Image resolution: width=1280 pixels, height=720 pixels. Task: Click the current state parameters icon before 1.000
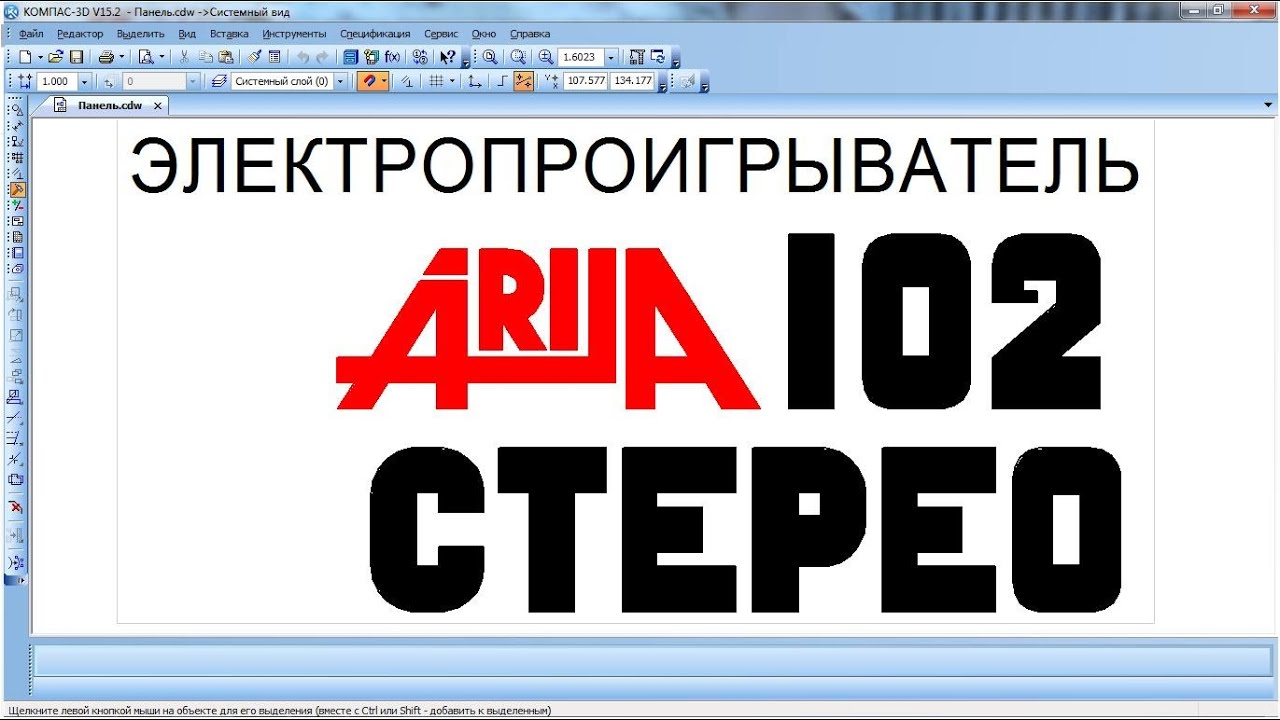pos(25,82)
